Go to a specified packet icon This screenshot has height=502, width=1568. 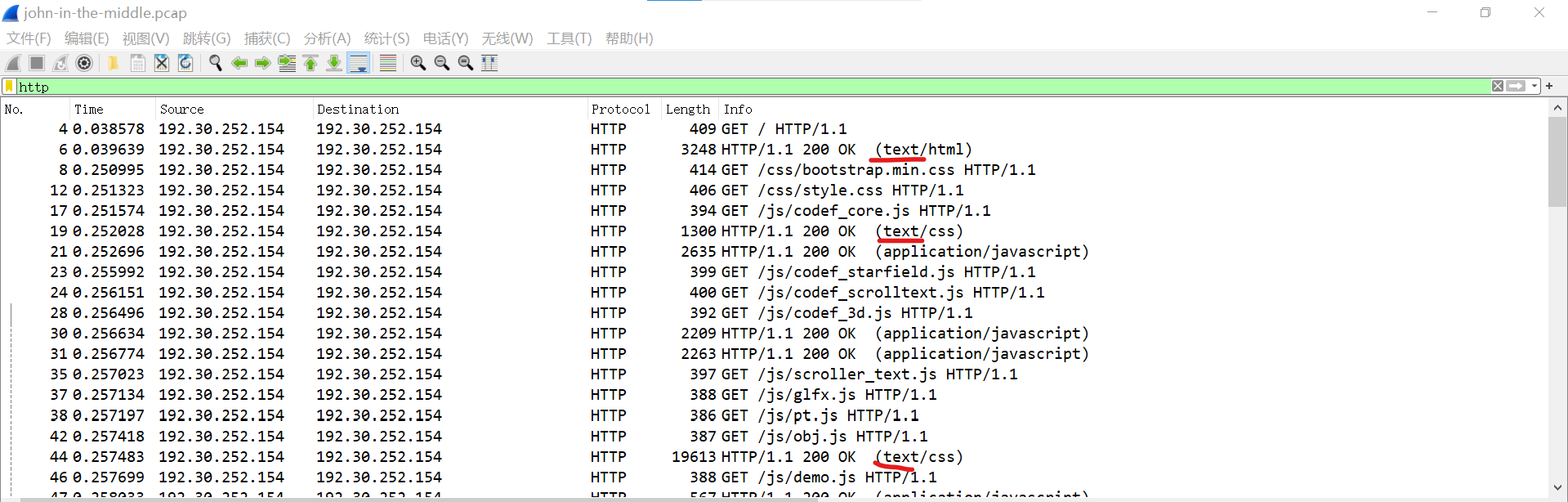(287, 63)
